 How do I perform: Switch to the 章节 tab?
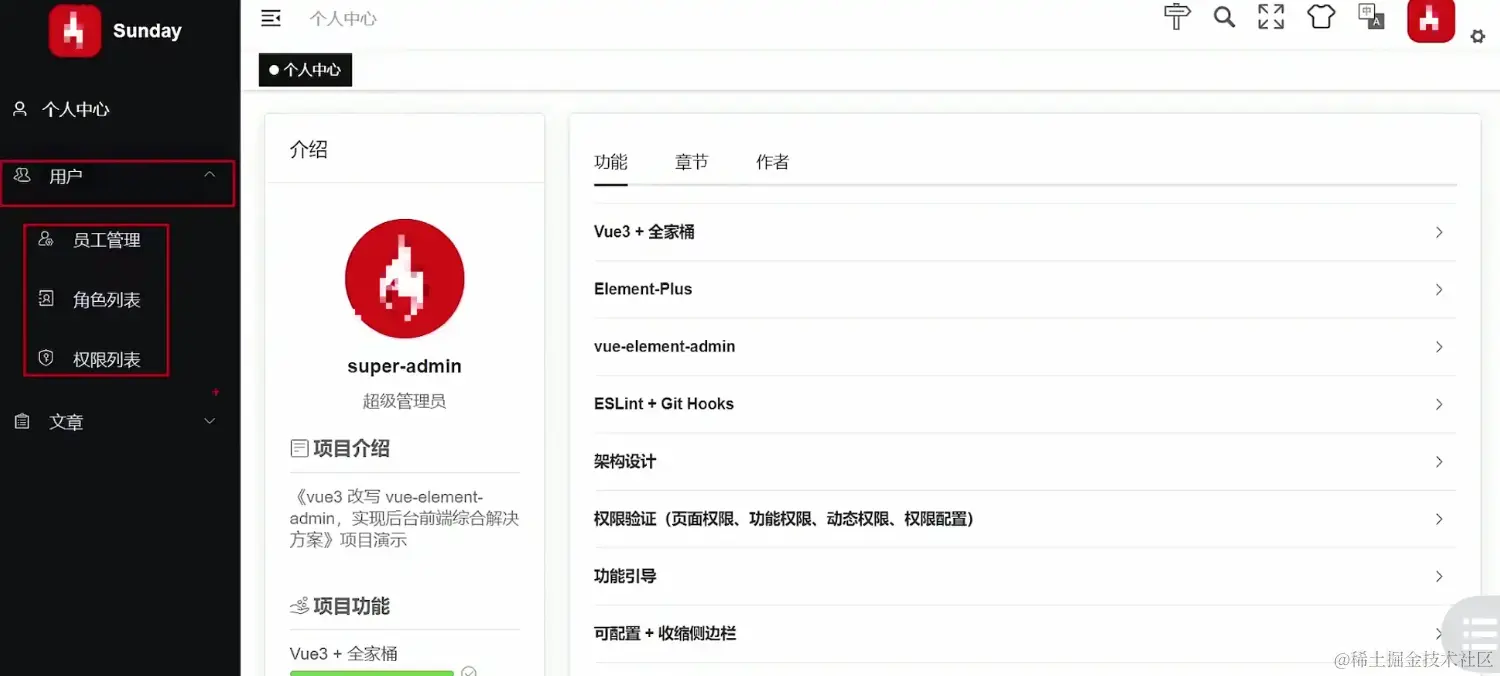point(691,162)
